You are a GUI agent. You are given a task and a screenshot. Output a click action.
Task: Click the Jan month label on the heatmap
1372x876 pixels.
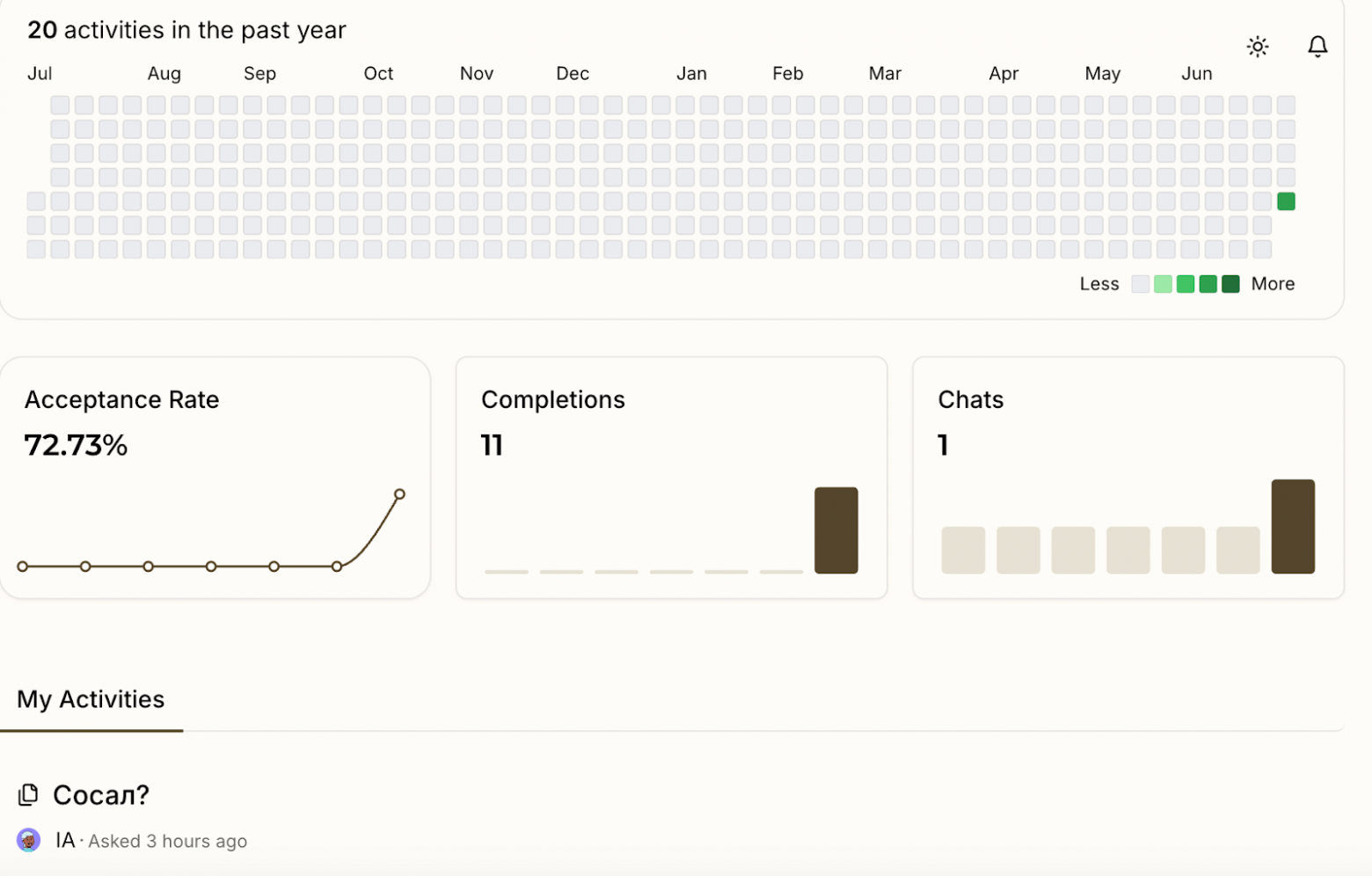[x=691, y=73]
